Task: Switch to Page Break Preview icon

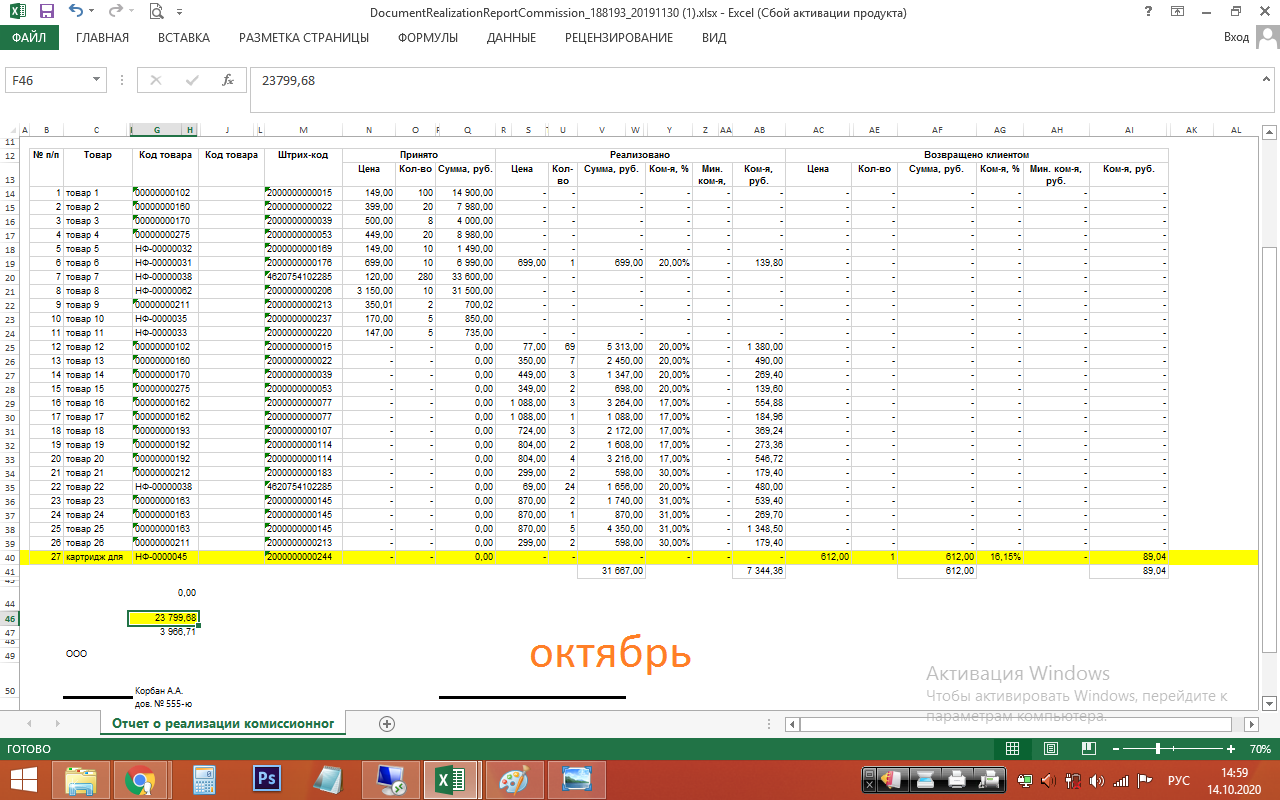Action: 1089,749
